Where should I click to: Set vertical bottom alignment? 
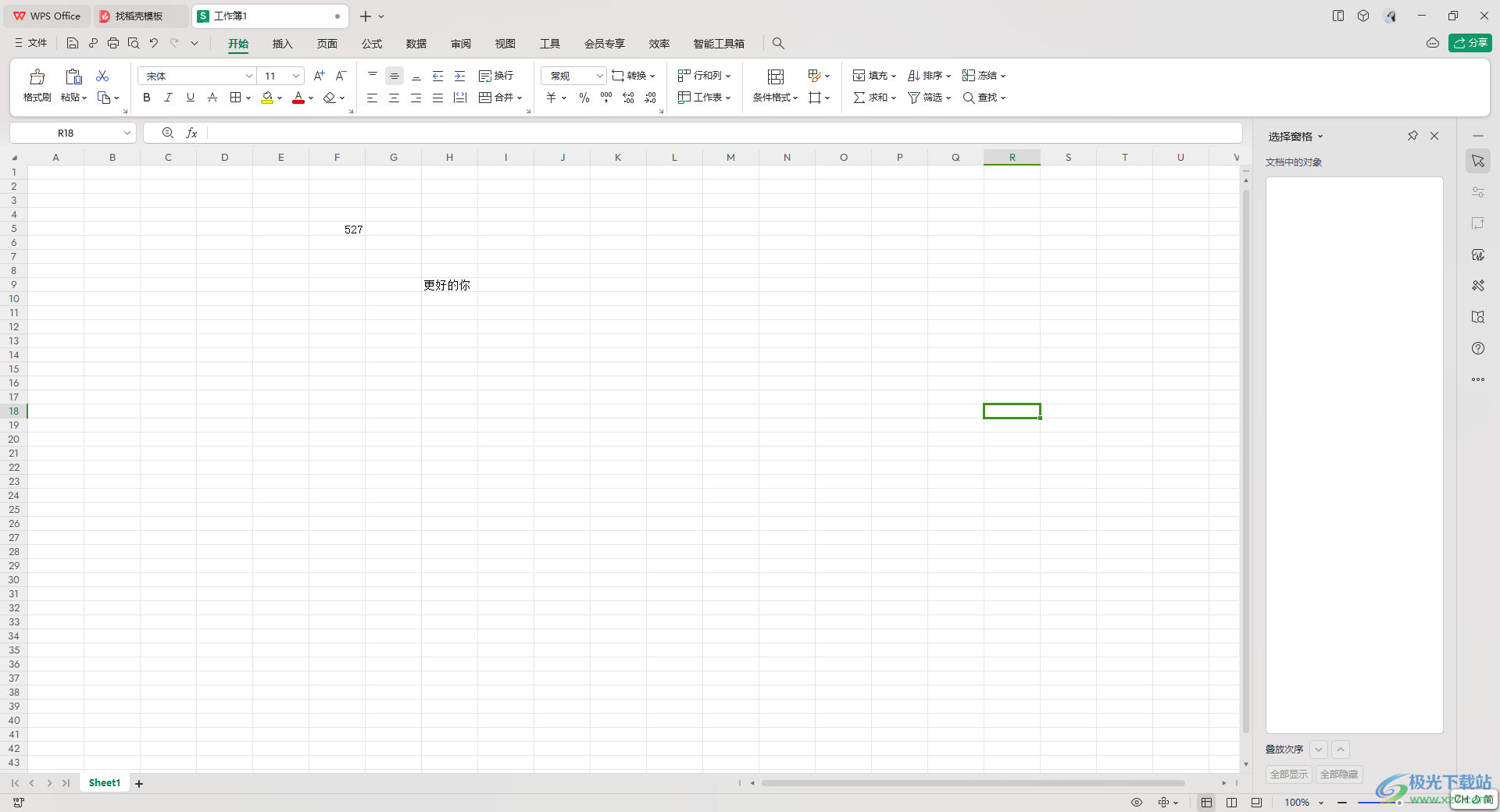(416, 76)
